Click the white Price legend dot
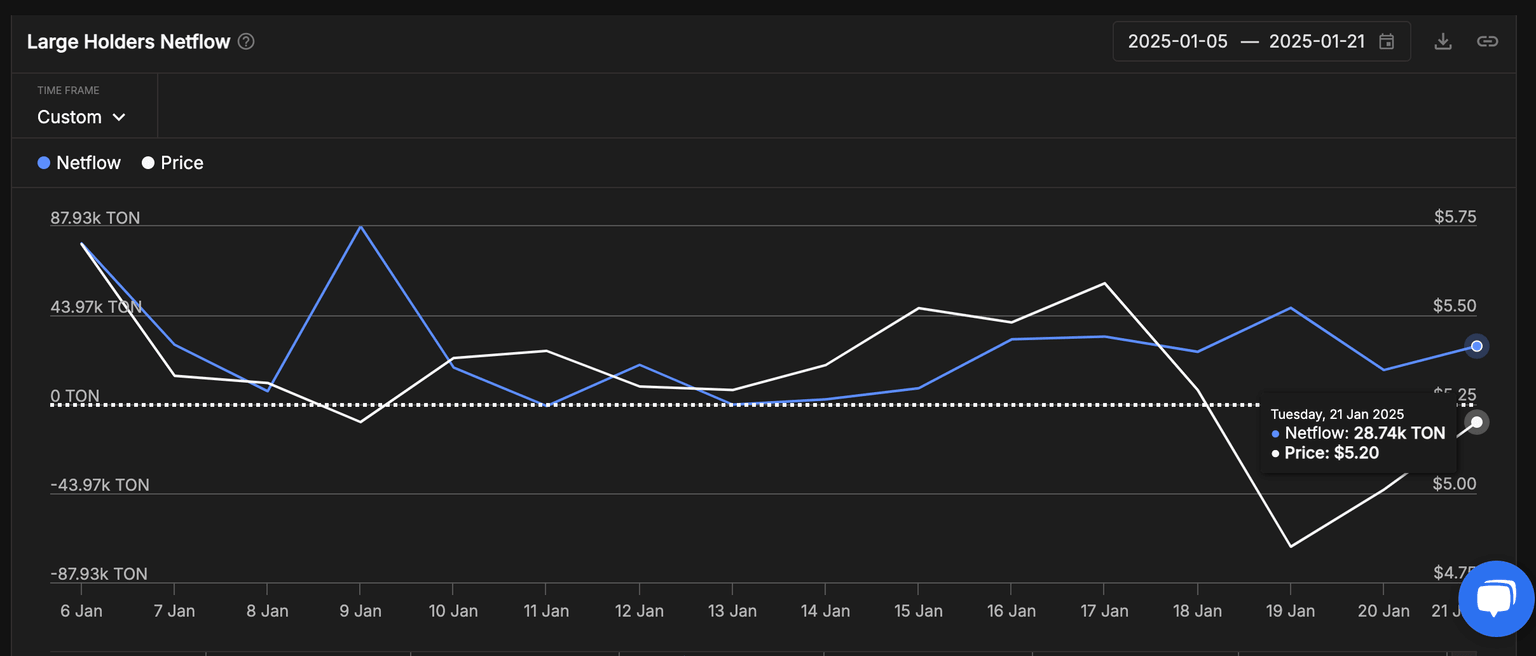This screenshot has height=656, width=1536. point(148,163)
